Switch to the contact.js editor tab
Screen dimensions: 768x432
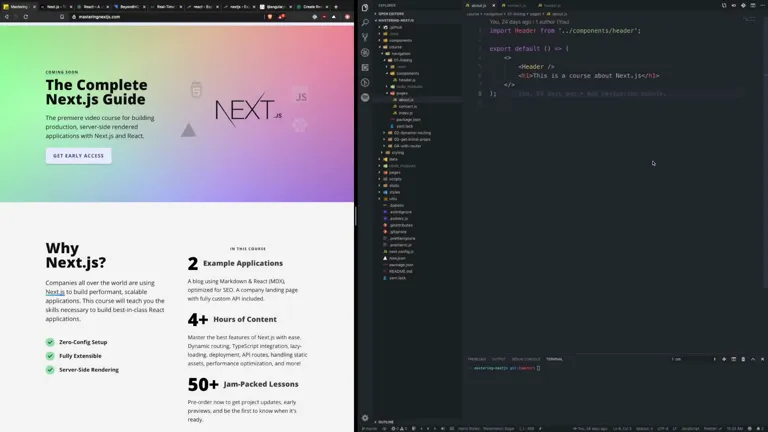click(x=516, y=5)
